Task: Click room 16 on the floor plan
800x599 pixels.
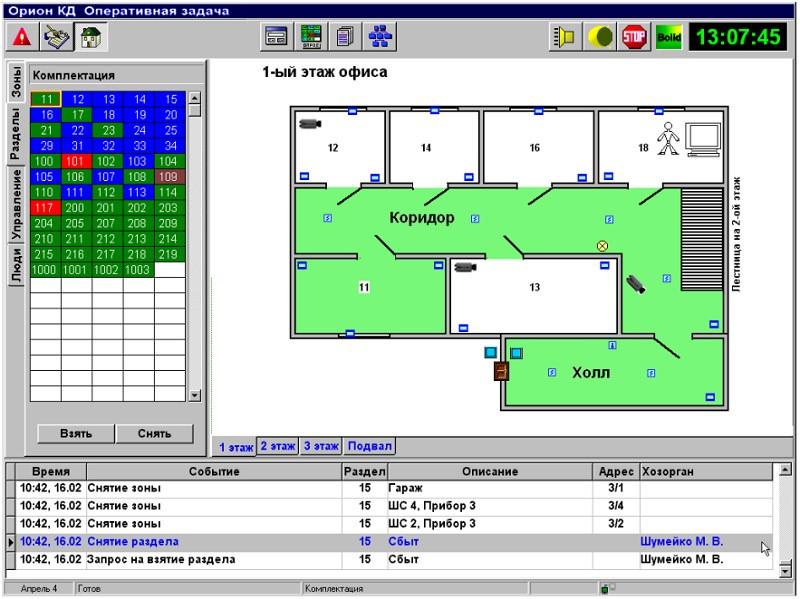Action: 538,147
